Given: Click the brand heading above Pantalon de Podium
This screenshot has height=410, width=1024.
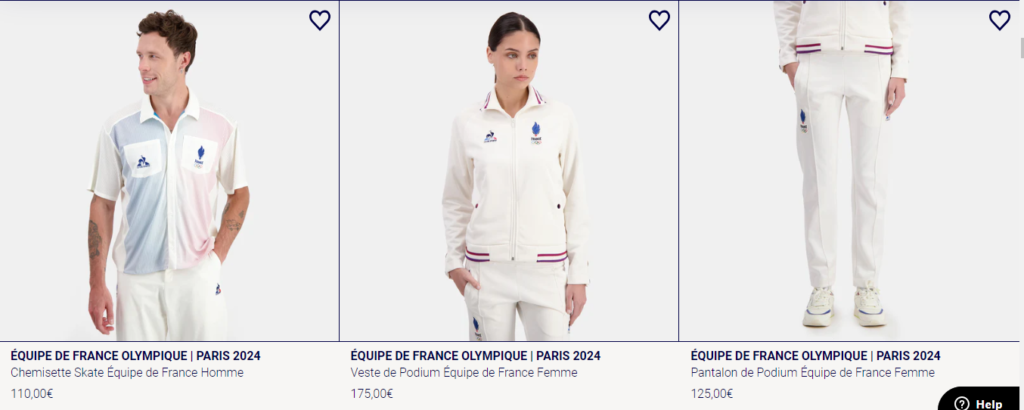Looking at the screenshot, I should click(816, 356).
